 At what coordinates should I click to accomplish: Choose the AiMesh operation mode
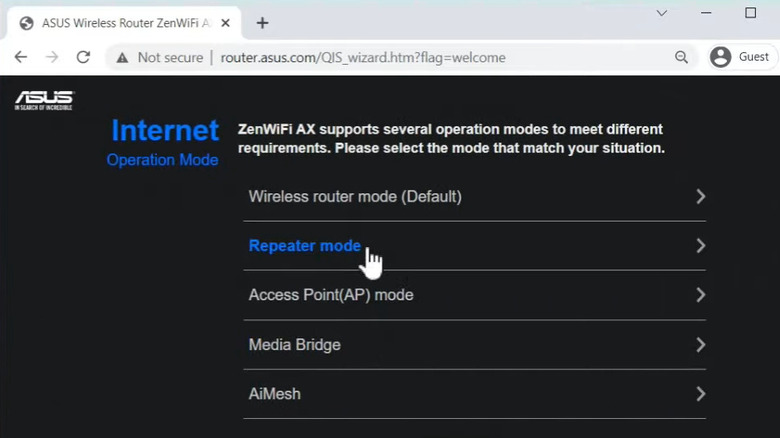tap(274, 394)
